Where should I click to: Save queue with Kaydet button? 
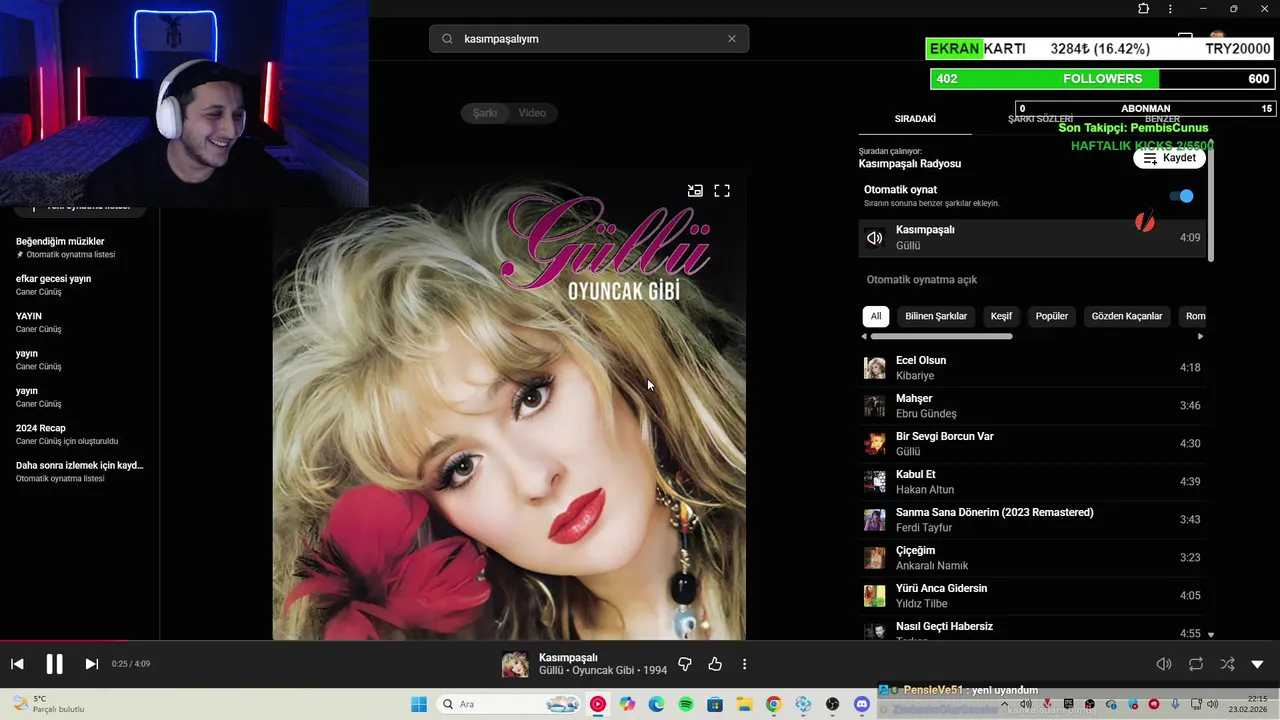[1169, 158]
